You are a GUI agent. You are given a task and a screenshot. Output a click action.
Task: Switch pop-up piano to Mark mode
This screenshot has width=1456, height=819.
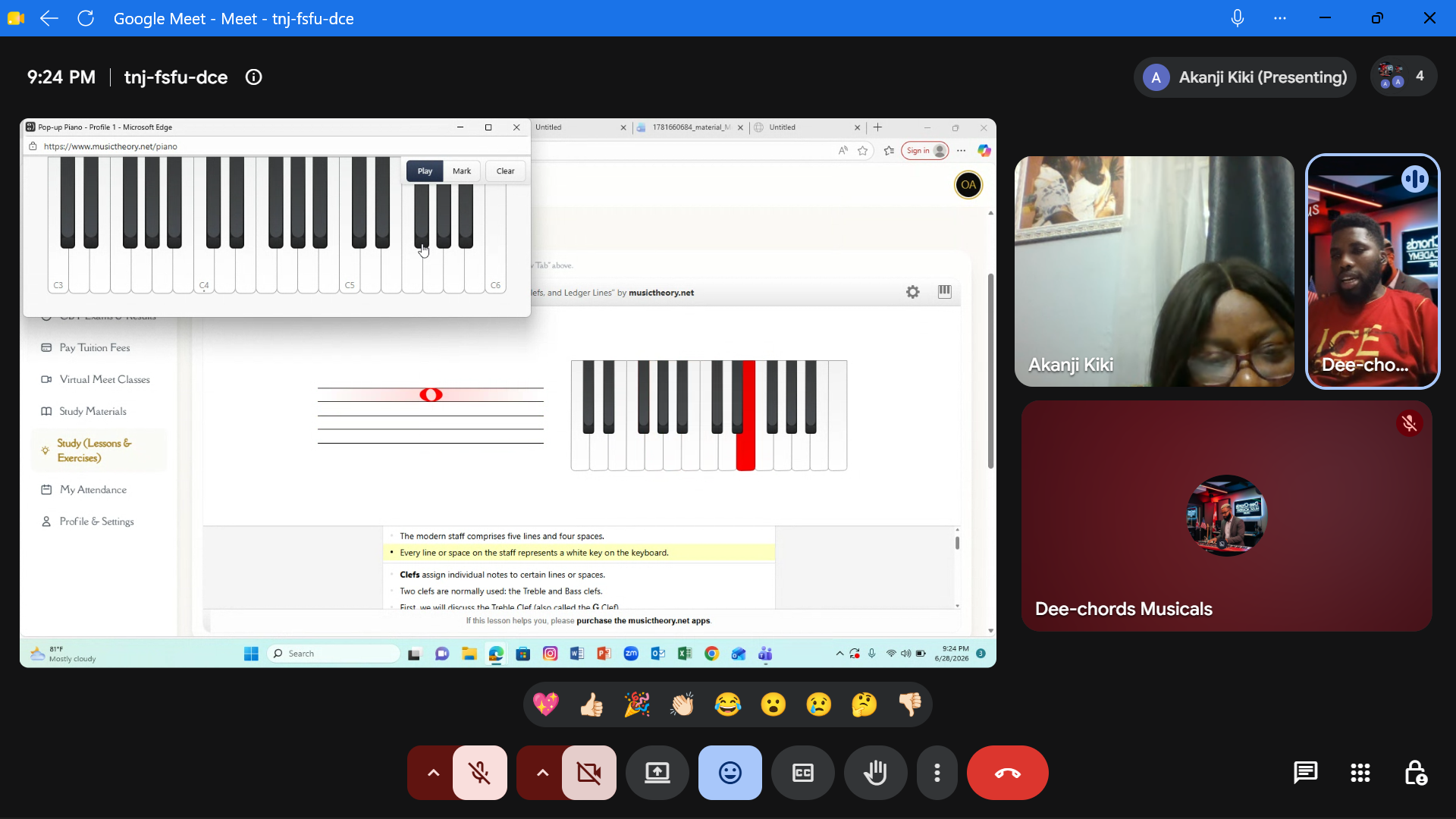(x=462, y=171)
